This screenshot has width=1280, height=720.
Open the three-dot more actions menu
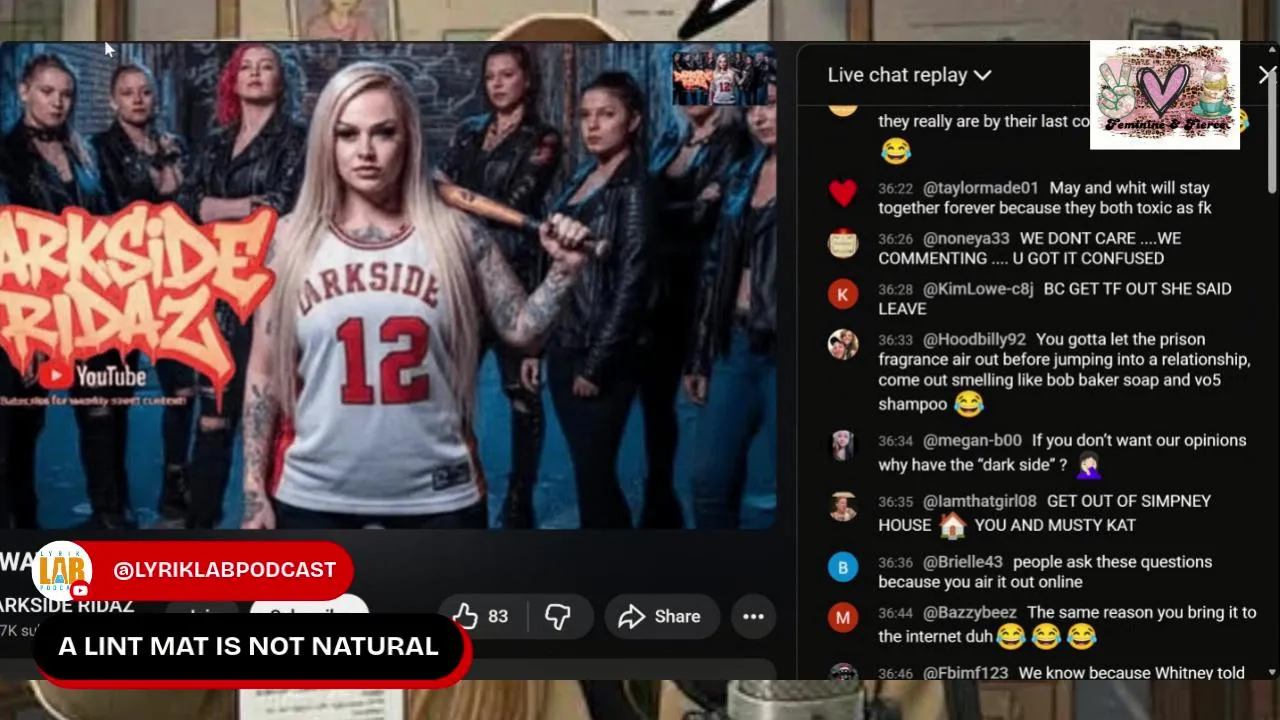coord(753,617)
